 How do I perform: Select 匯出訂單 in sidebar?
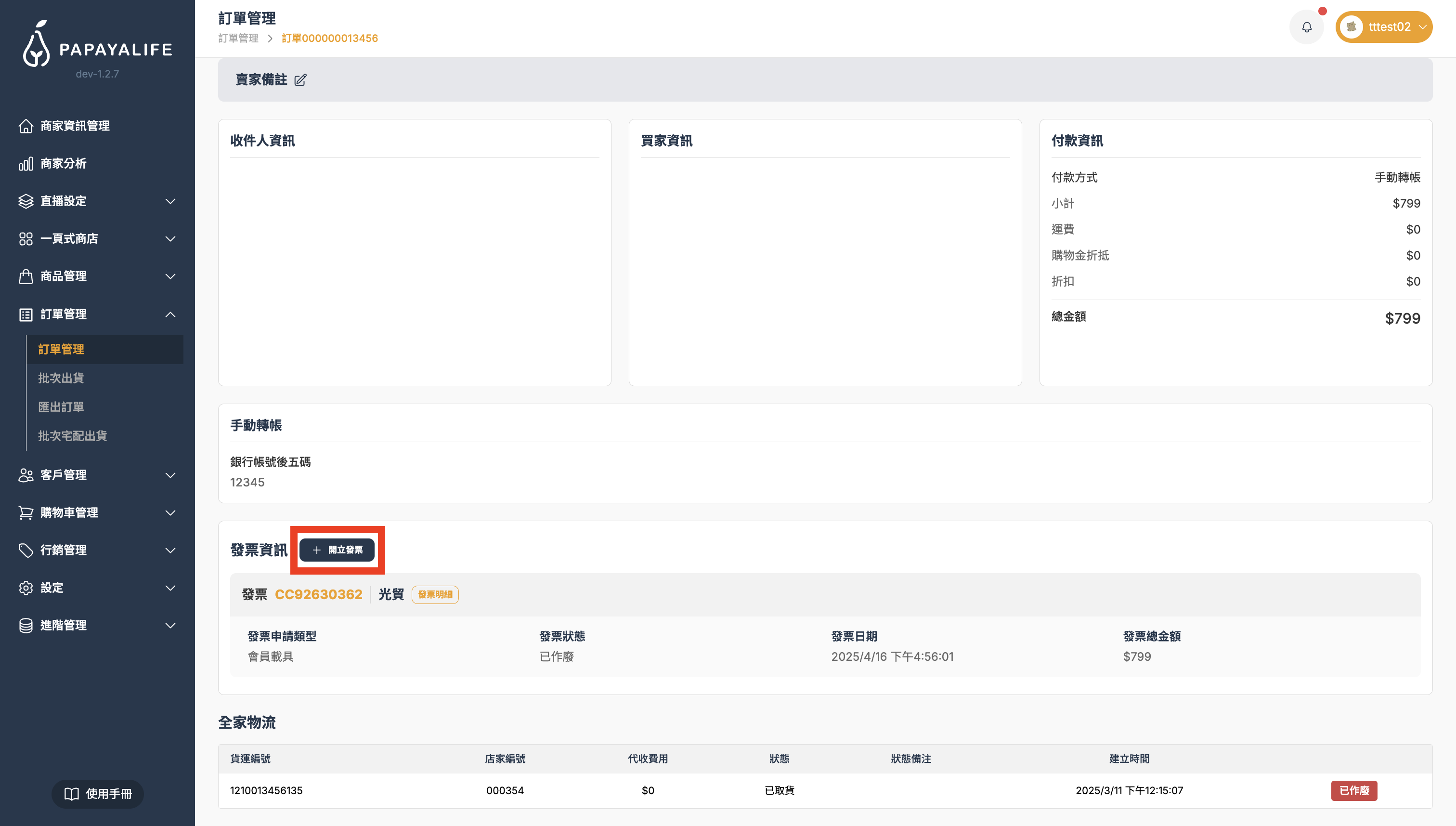(61, 407)
